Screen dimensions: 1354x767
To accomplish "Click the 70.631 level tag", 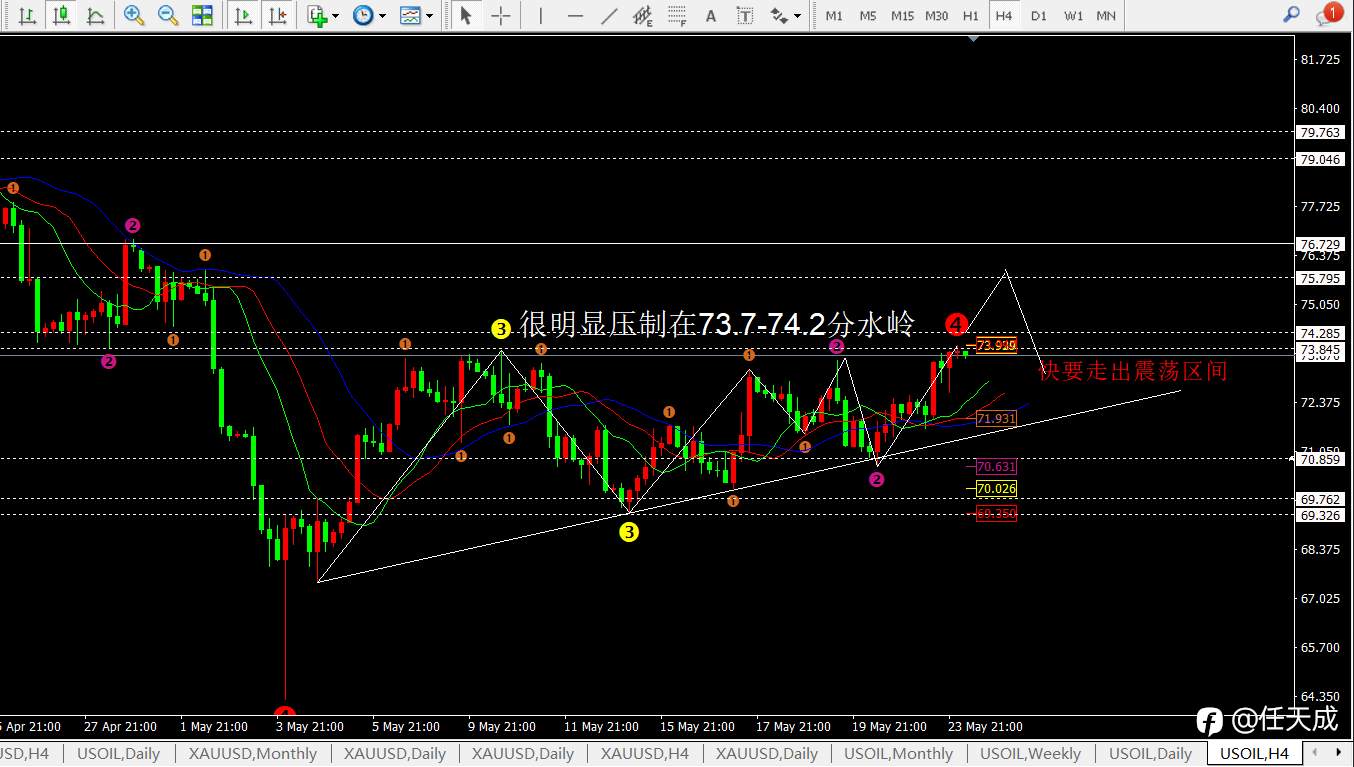I will click(996, 466).
